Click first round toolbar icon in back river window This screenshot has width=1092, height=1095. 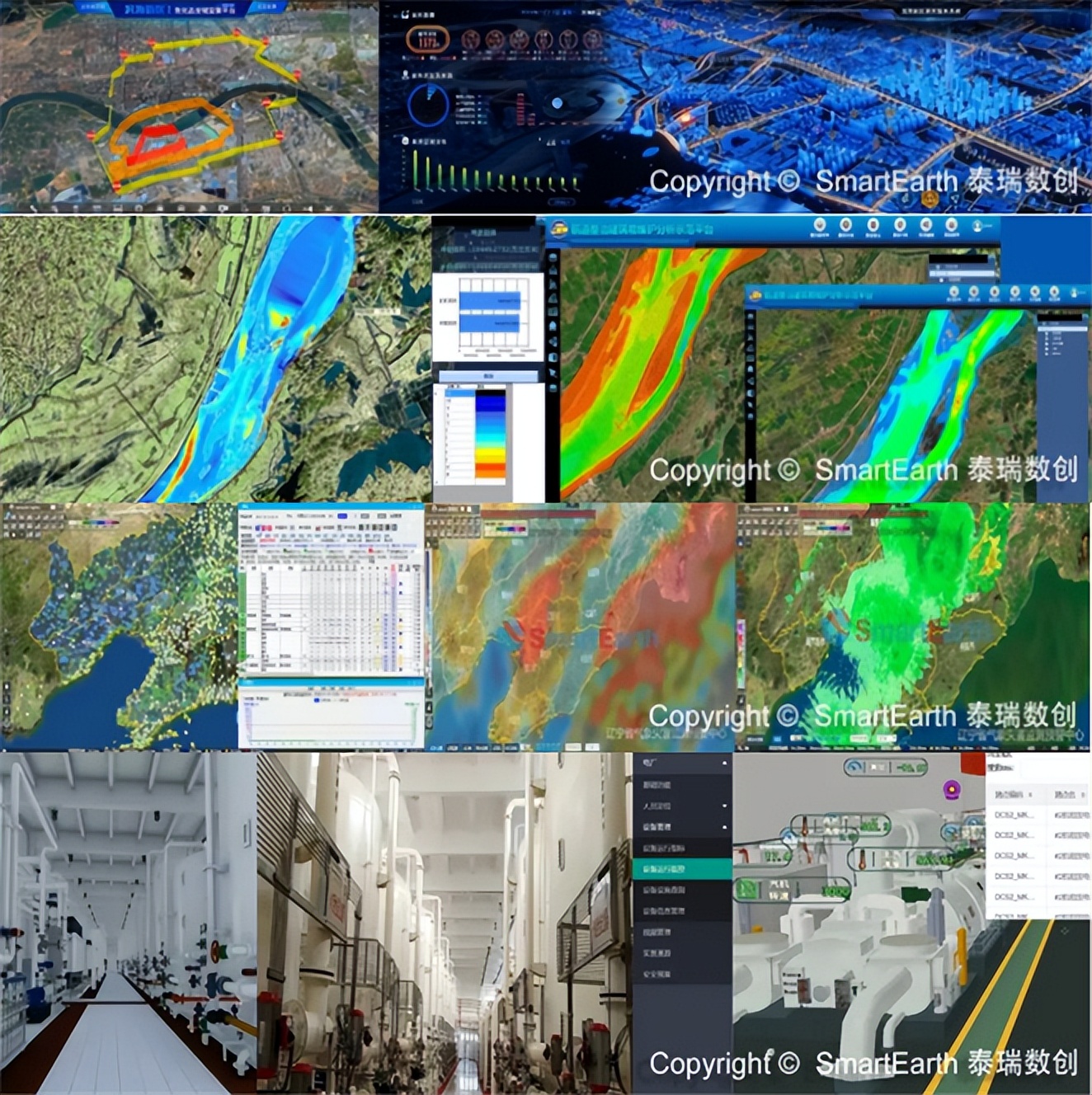(x=819, y=224)
